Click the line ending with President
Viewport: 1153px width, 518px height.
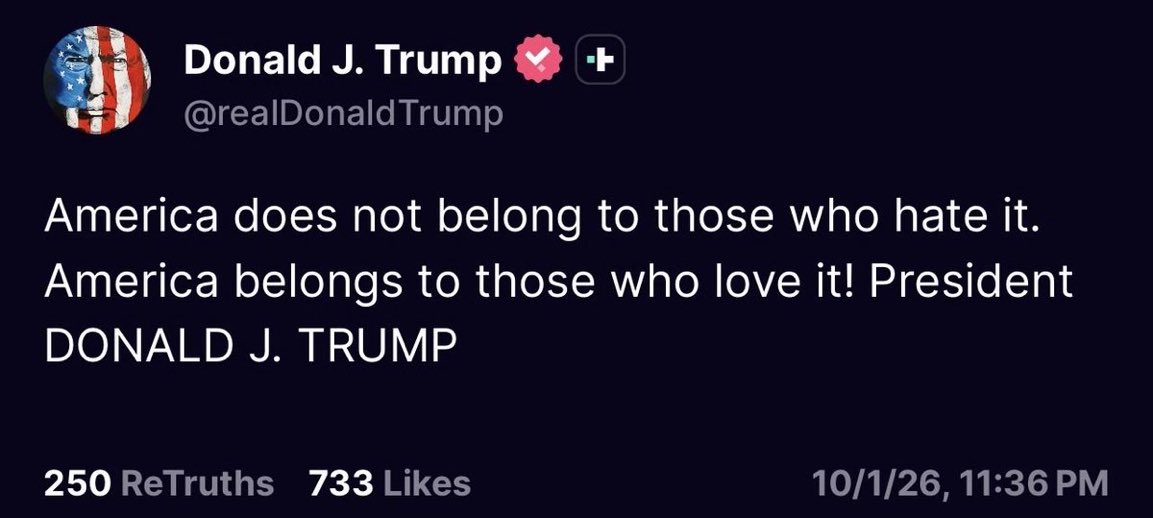pos(558,283)
